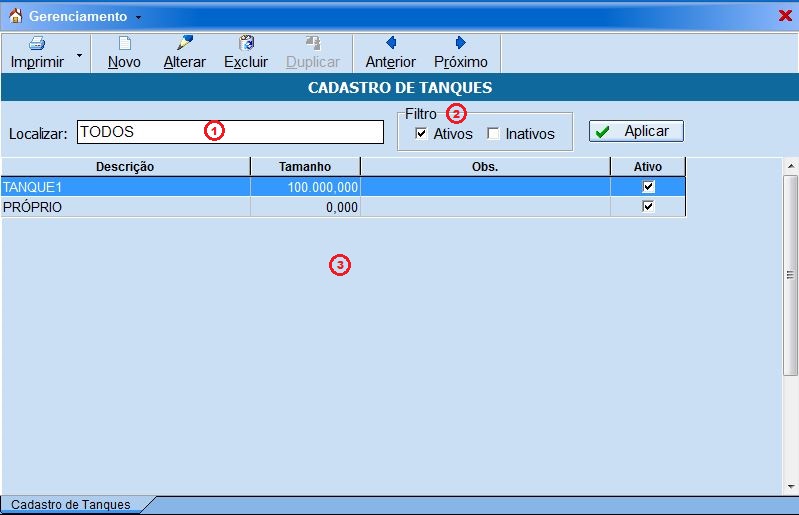This screenshot has width=799, height=515.
Task: Click the Alterar edit pencil icon
Action: pos(184,44)
